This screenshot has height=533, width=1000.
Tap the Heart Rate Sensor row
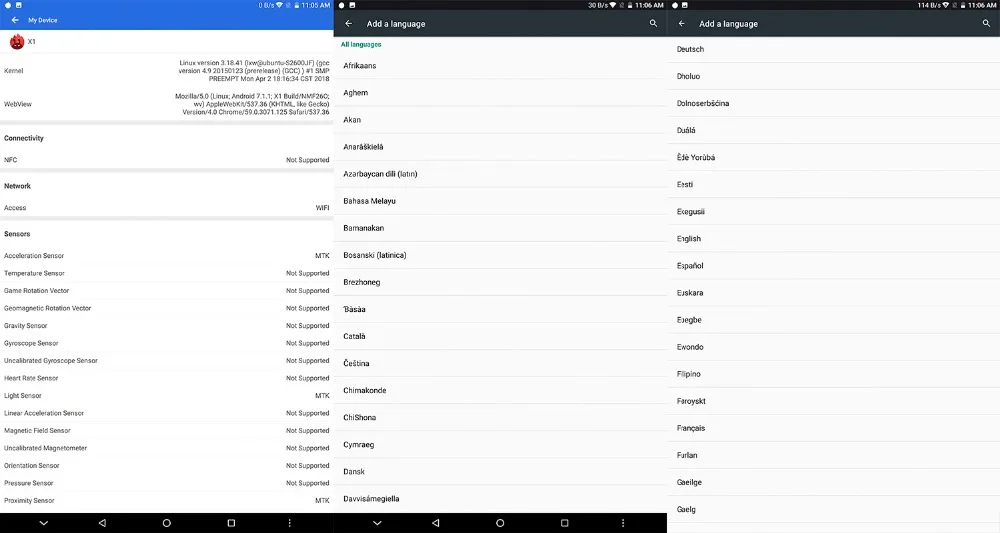[x=166, y=378]
